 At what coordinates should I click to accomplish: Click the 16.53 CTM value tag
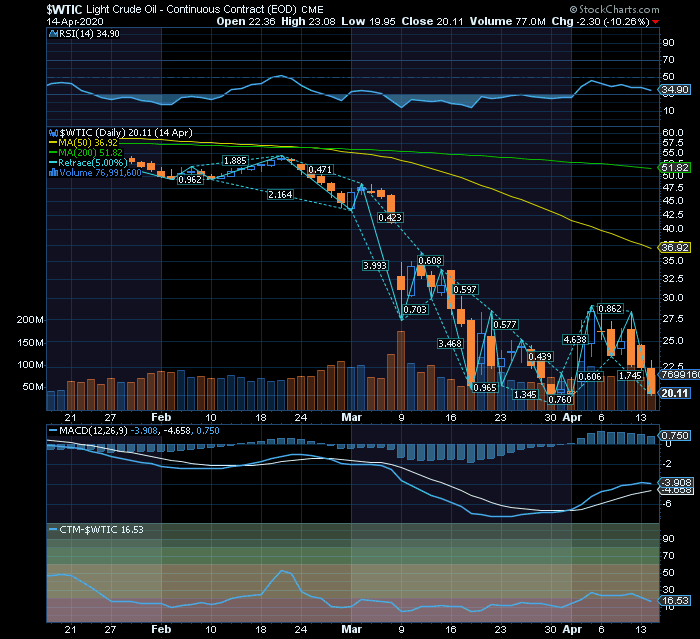click(x=675, y=601)
